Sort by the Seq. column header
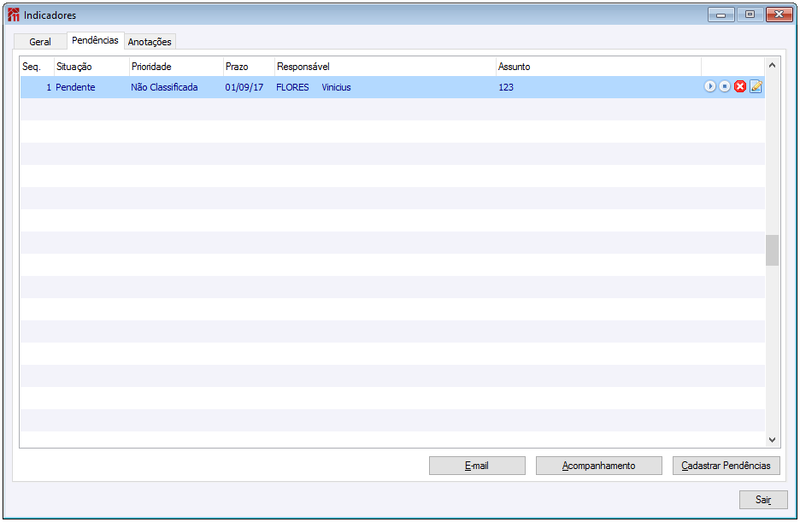The height and width of the screenshot is (522, 800). [x=37, y=67]
